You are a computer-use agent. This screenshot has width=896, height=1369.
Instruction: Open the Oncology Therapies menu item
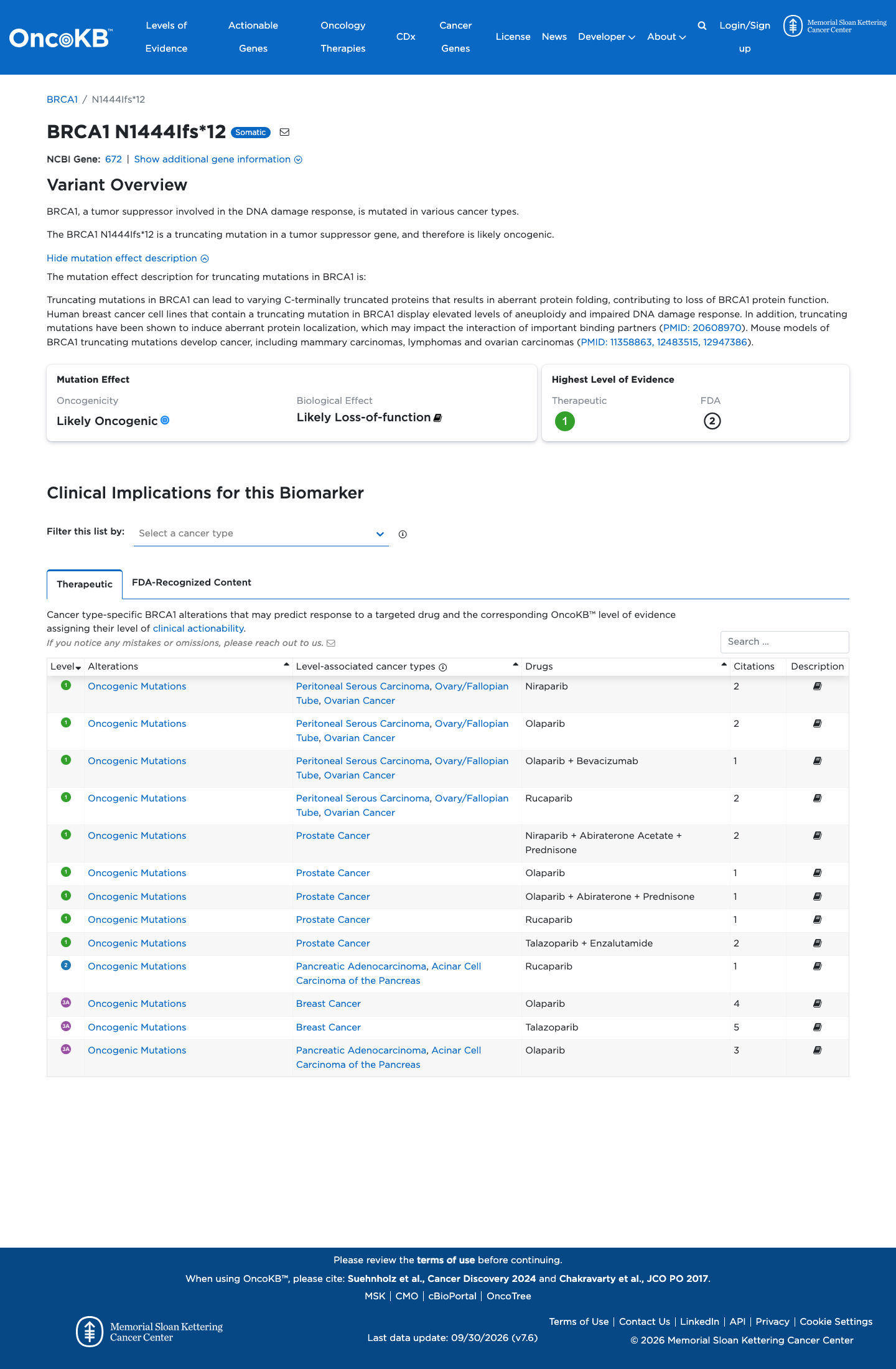(343, 37)
